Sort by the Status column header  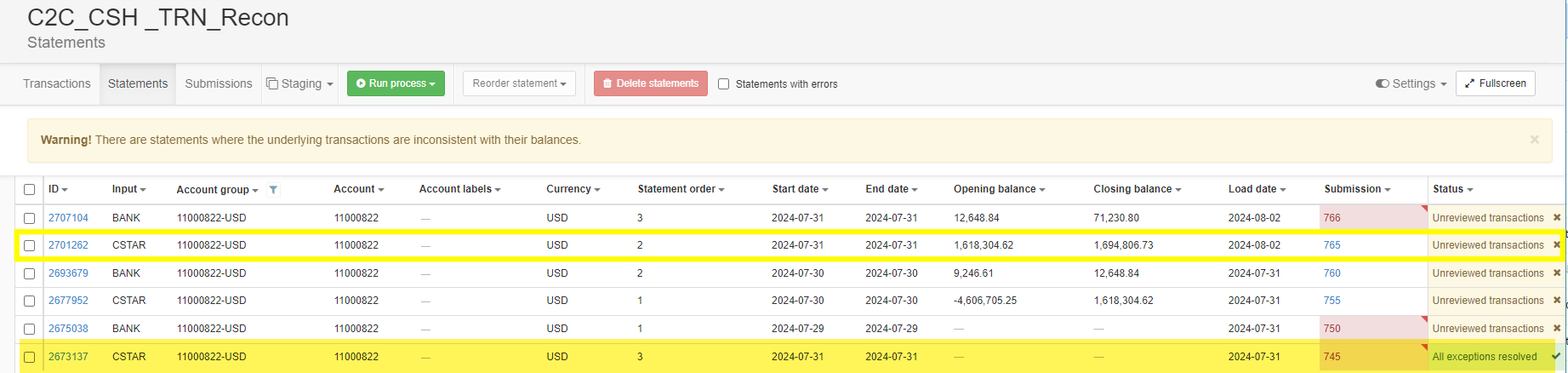(x=1452, y=189)
